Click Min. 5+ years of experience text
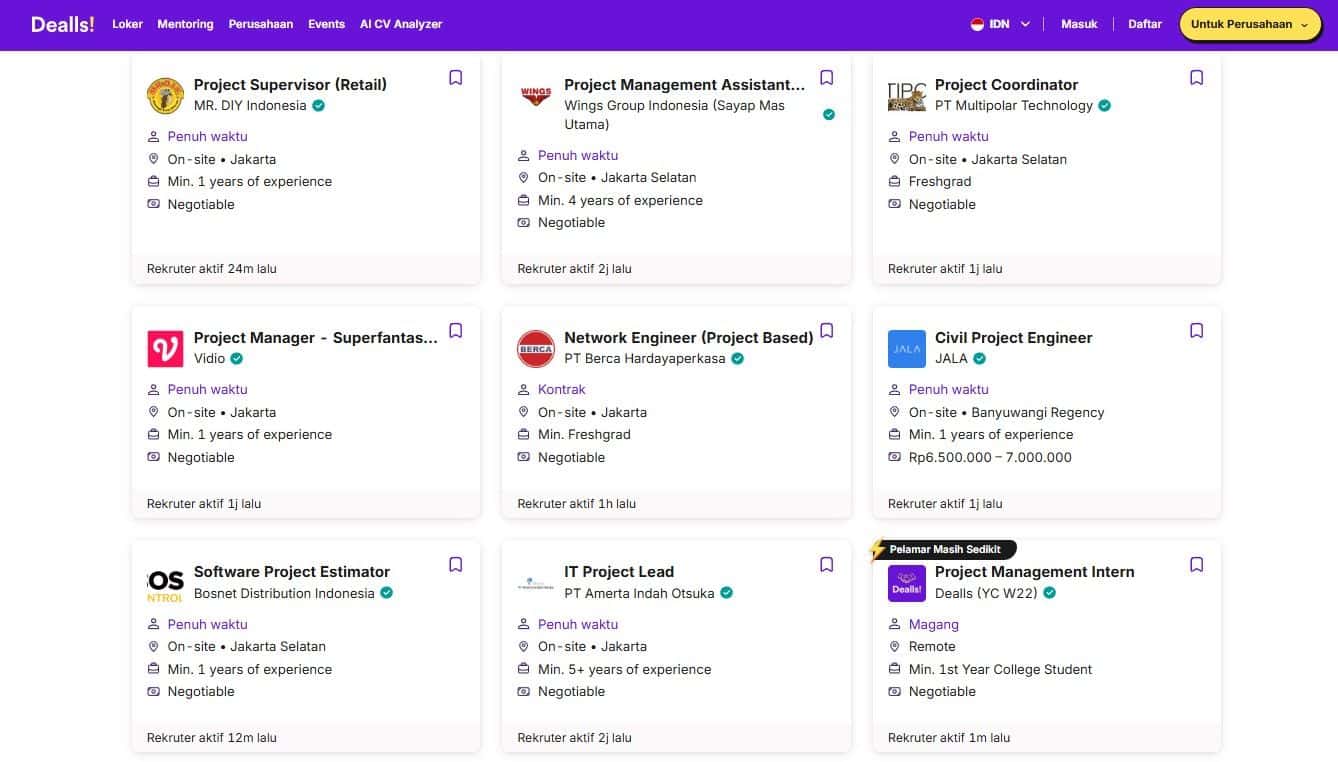This screenshot has height=762, width=1338. click(624, 669)
